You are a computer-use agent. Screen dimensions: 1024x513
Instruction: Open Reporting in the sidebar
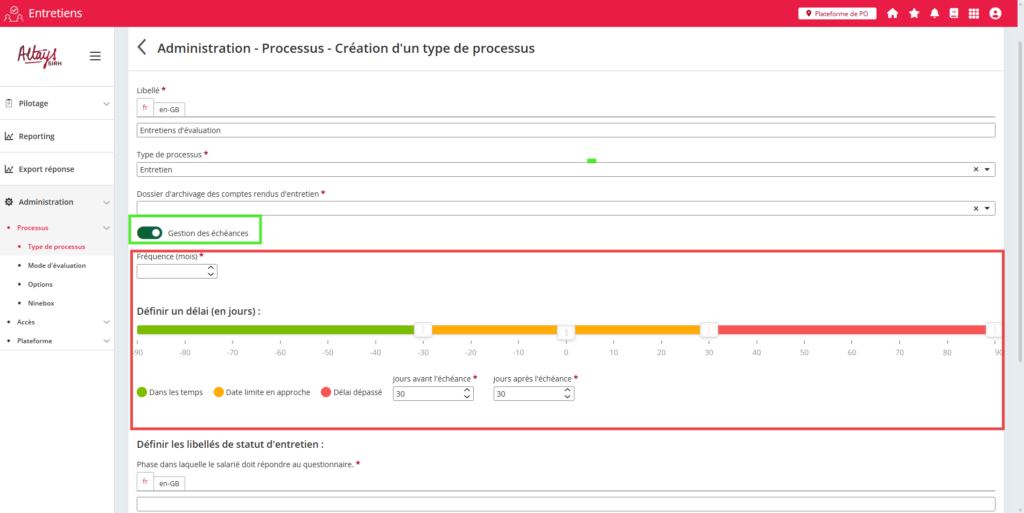37,136
